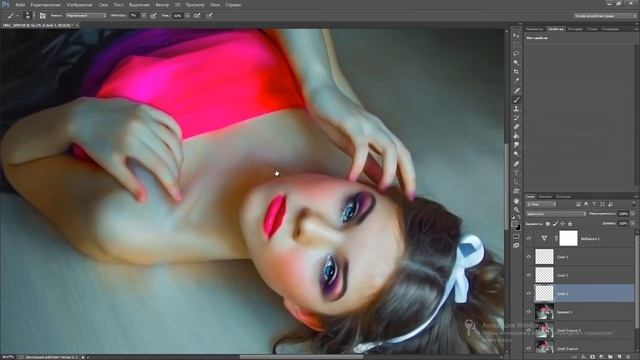Image resolution: width=640 pixels, height=360 pixels.
Task: Select the Hand tool
Action: click(x=516, y=201)
